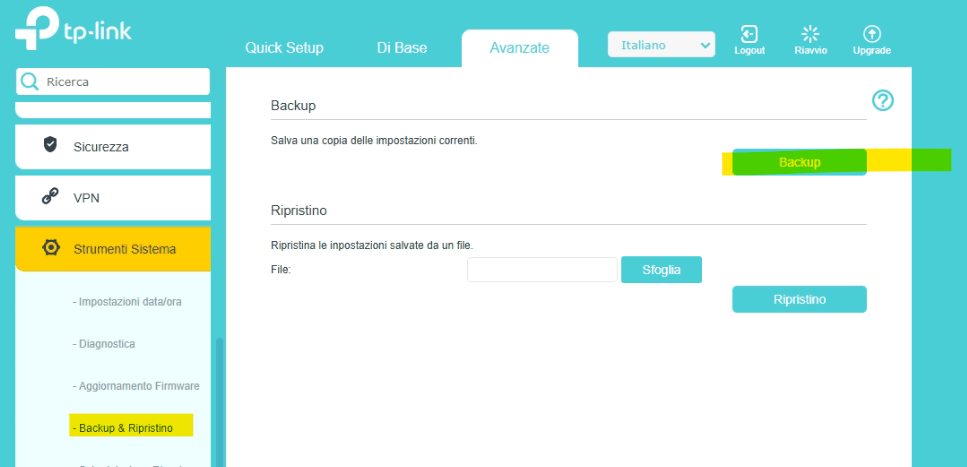Click the Strumenti Sistema gear icon
The image size is (967, 467).
click(x=50, y=248)
